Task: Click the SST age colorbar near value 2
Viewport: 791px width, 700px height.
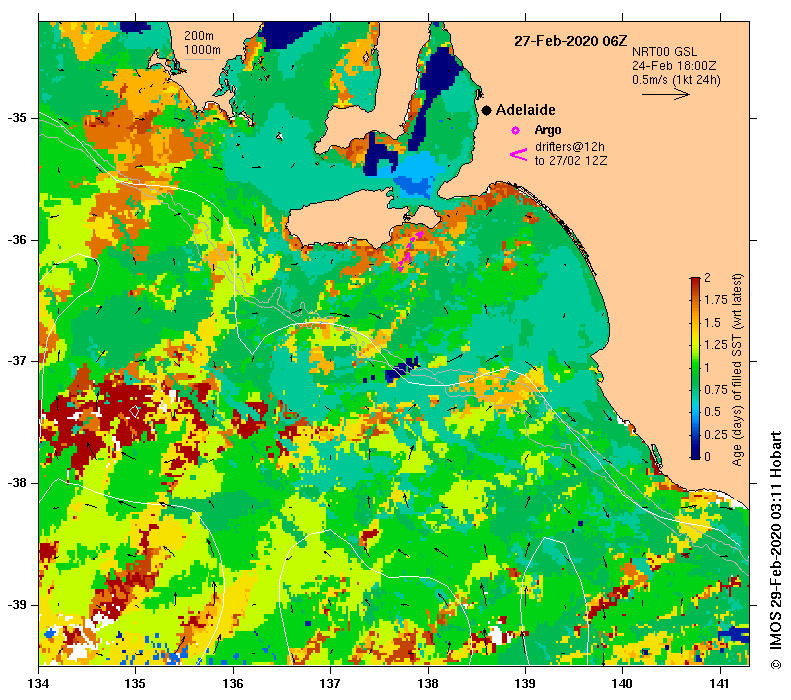Action: coord(695,280)
